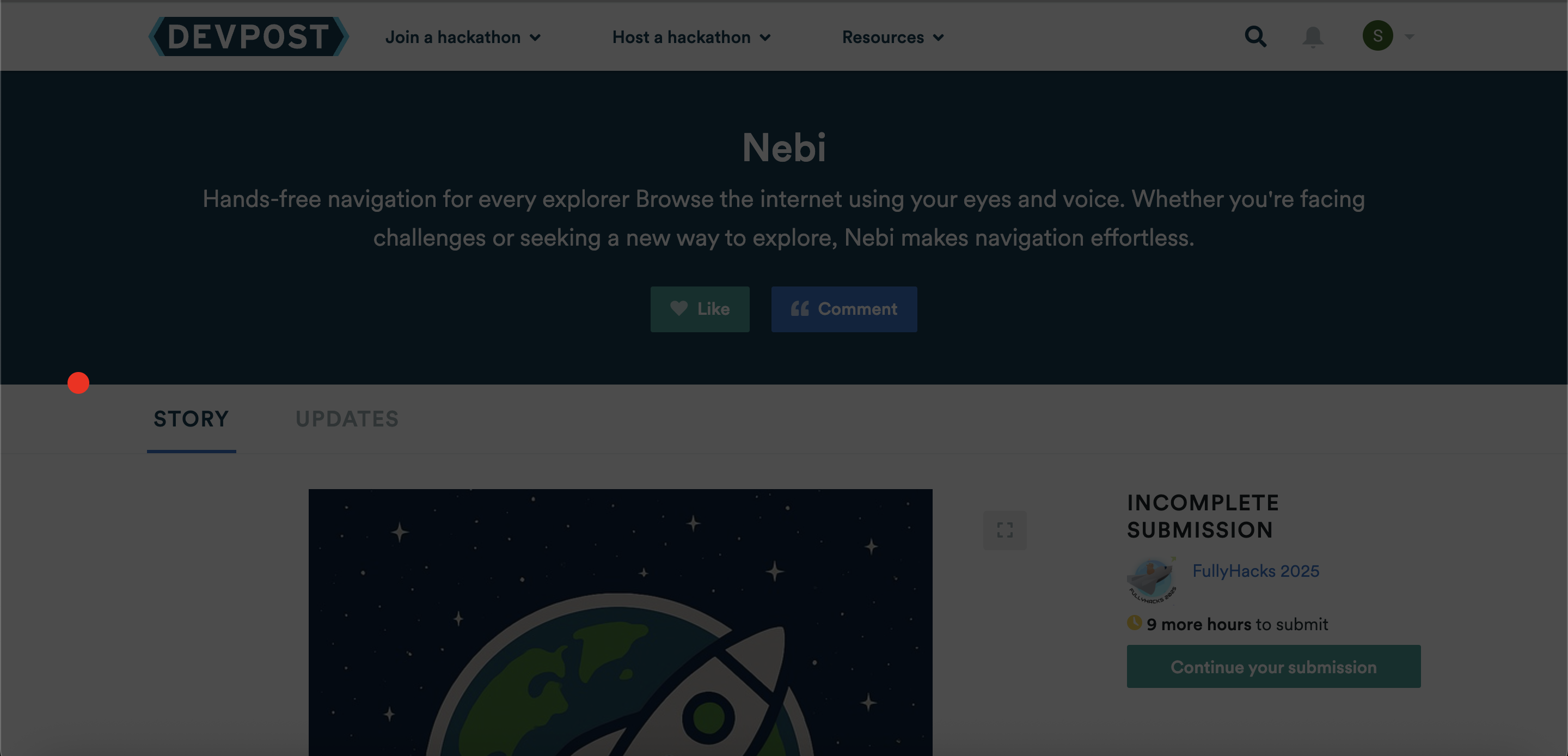Open the FullyHacks 2025 link
The height and width of the screenshot is (756, 1568).
tap(1255, 571)
